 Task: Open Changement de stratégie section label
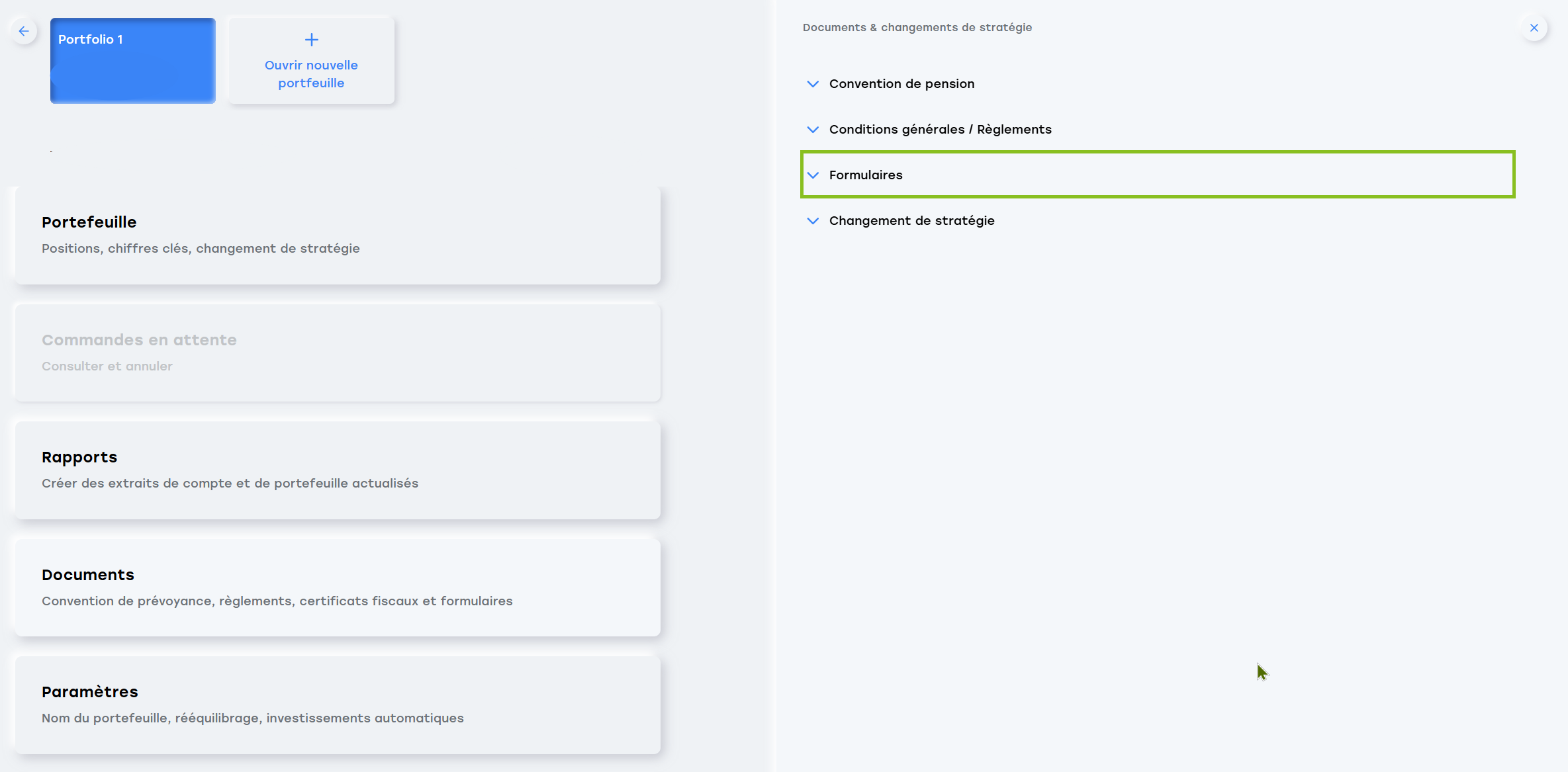click(x=911, y=221)
